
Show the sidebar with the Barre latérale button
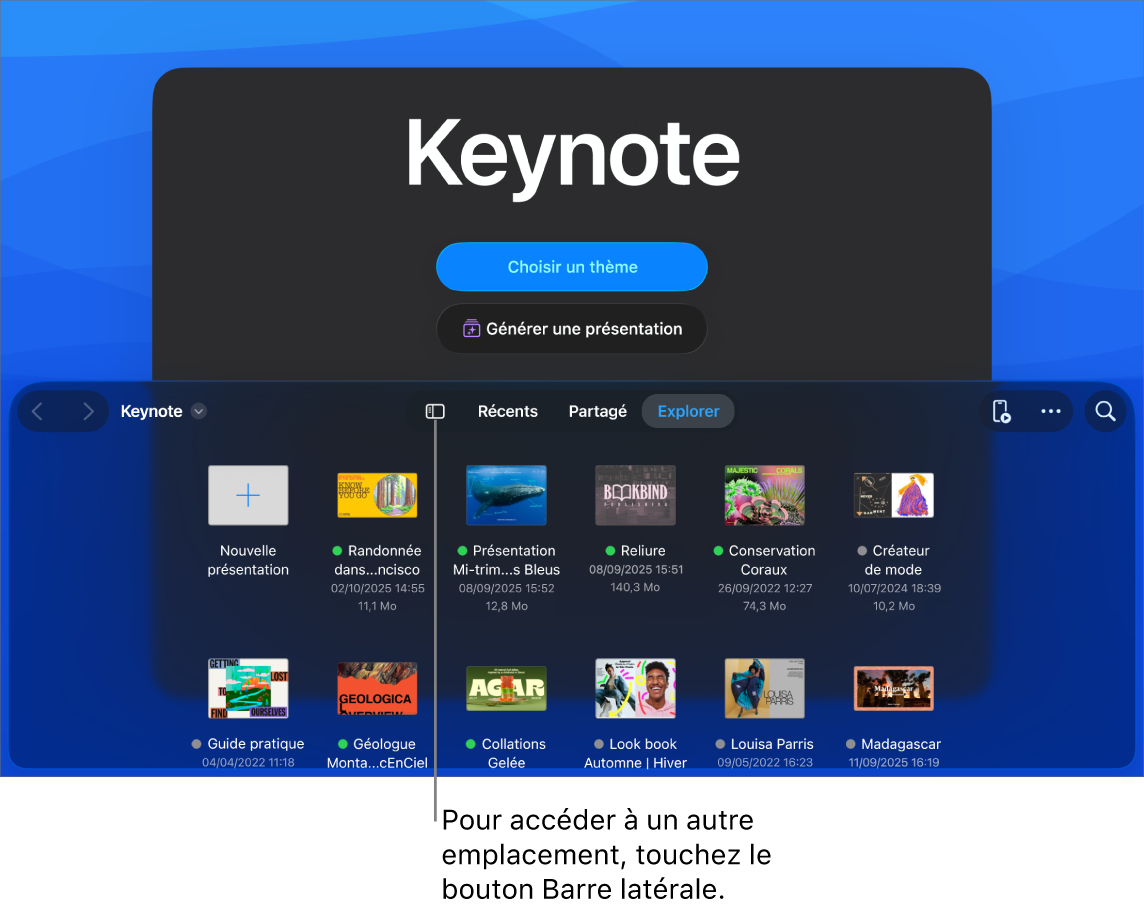point(435,412)
